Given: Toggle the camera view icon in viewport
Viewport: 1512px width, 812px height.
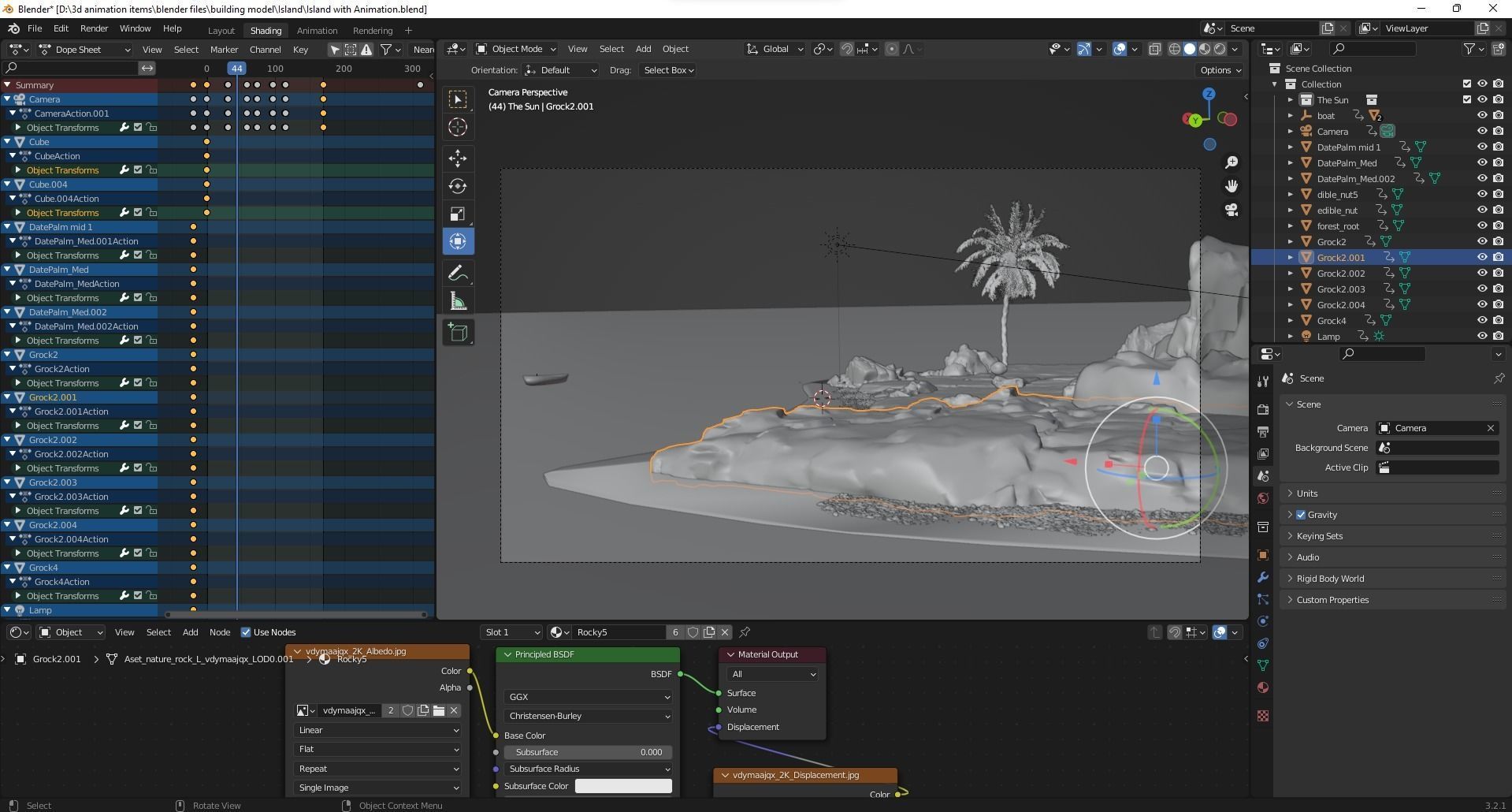Looking at the screenshot, I should (1231, 210).
